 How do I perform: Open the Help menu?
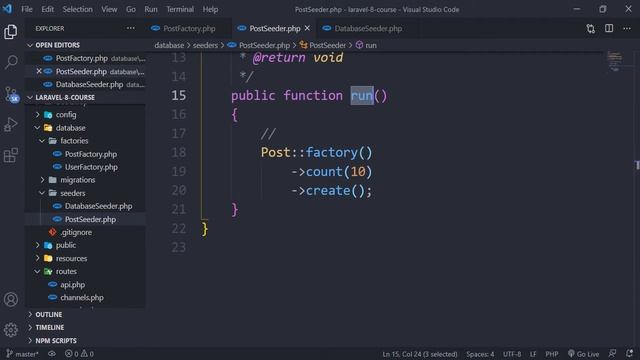[210, 9]
